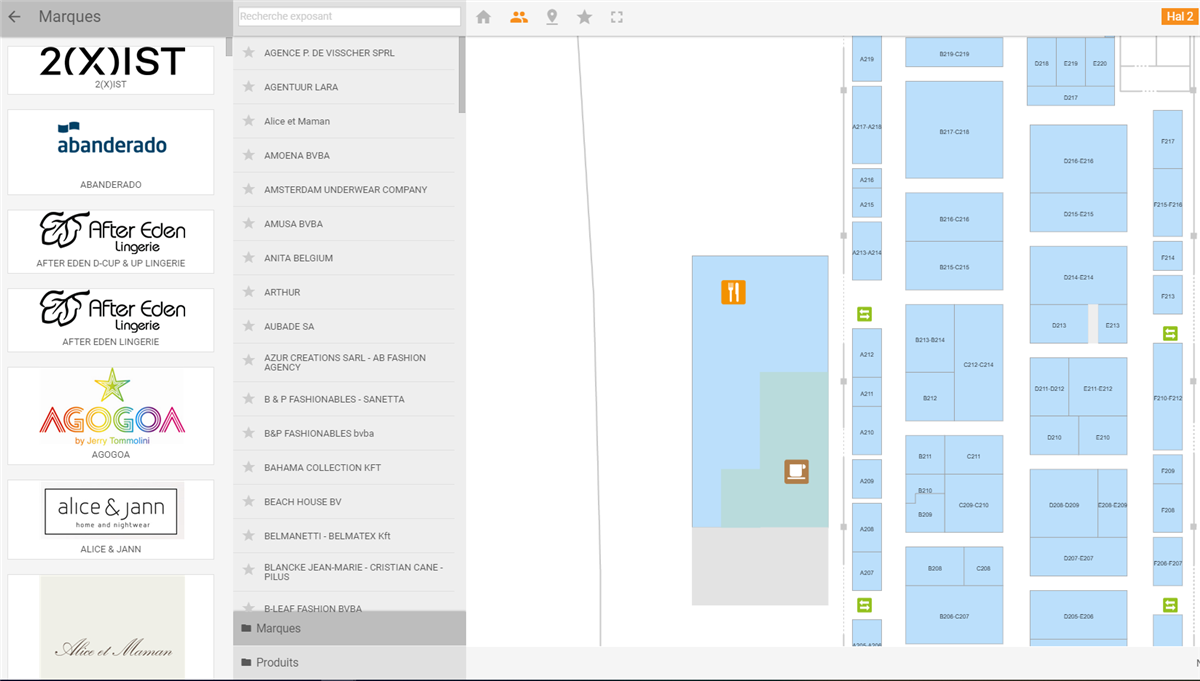Click the exhibitor list scrollbar

click(x=462, y=76)
